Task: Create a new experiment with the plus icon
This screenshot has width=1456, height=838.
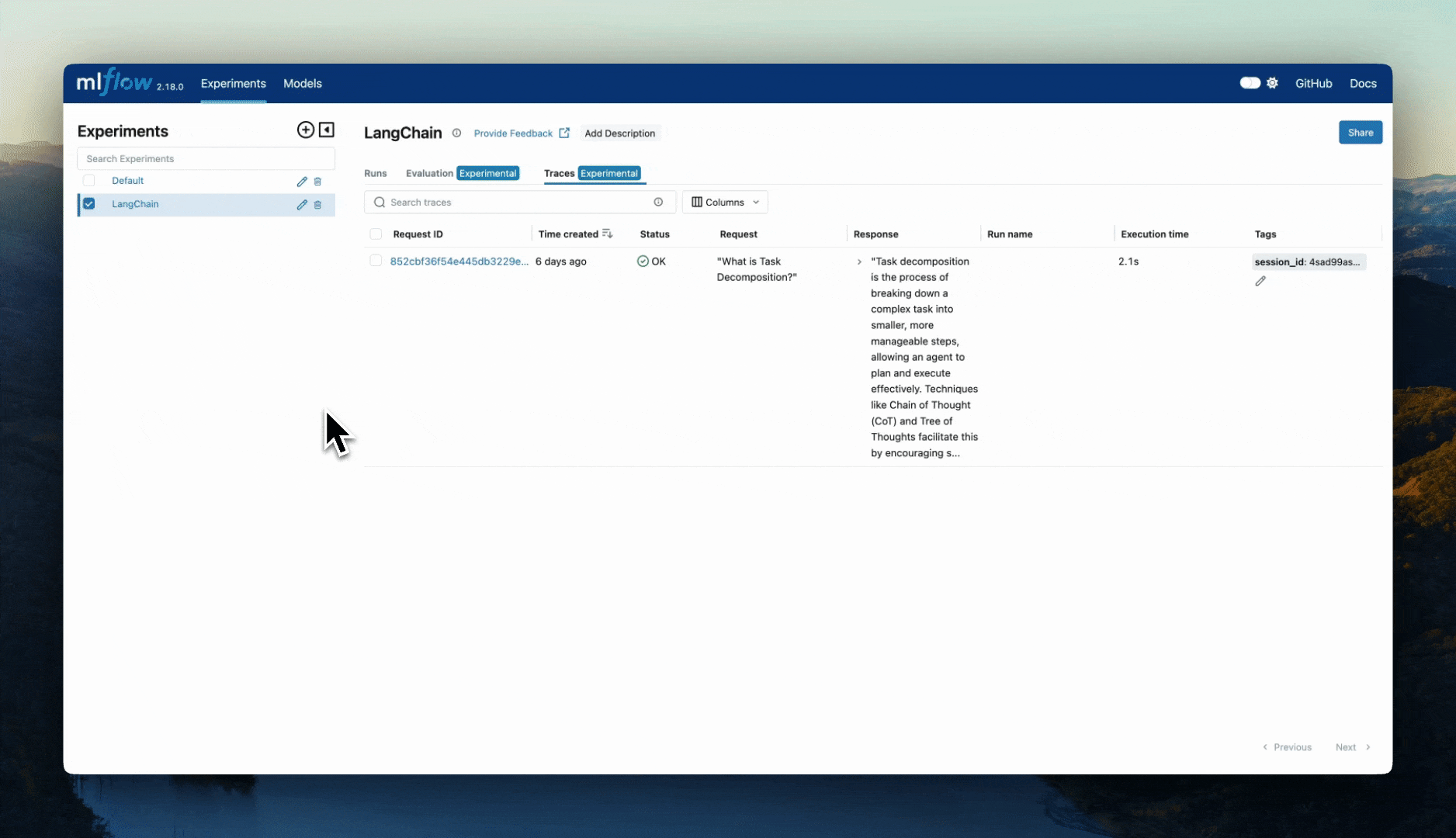Action: coord(306,130)
